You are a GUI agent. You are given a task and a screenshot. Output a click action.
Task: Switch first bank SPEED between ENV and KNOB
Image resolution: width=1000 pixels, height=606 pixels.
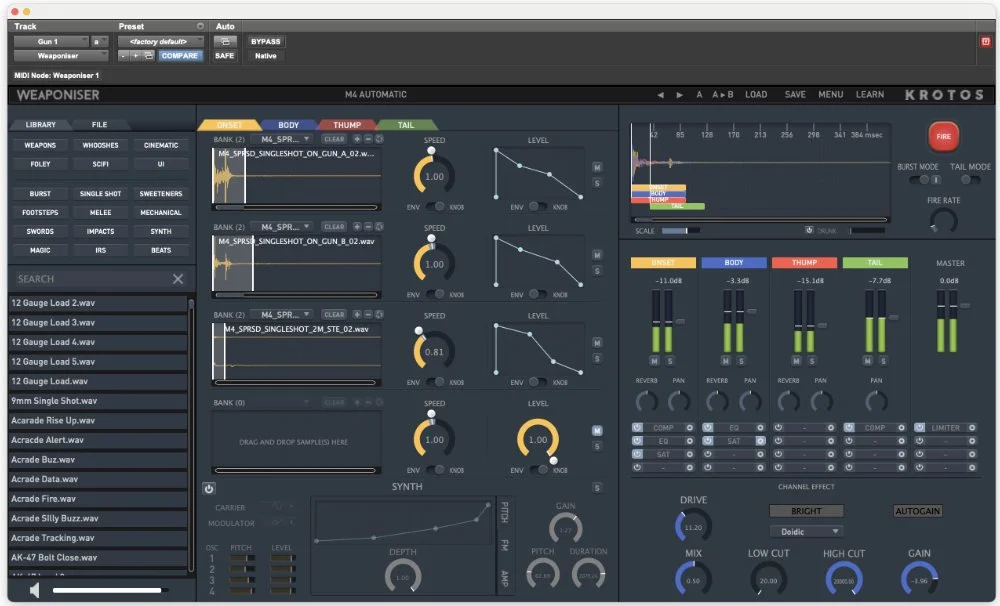tap(436, 207)
